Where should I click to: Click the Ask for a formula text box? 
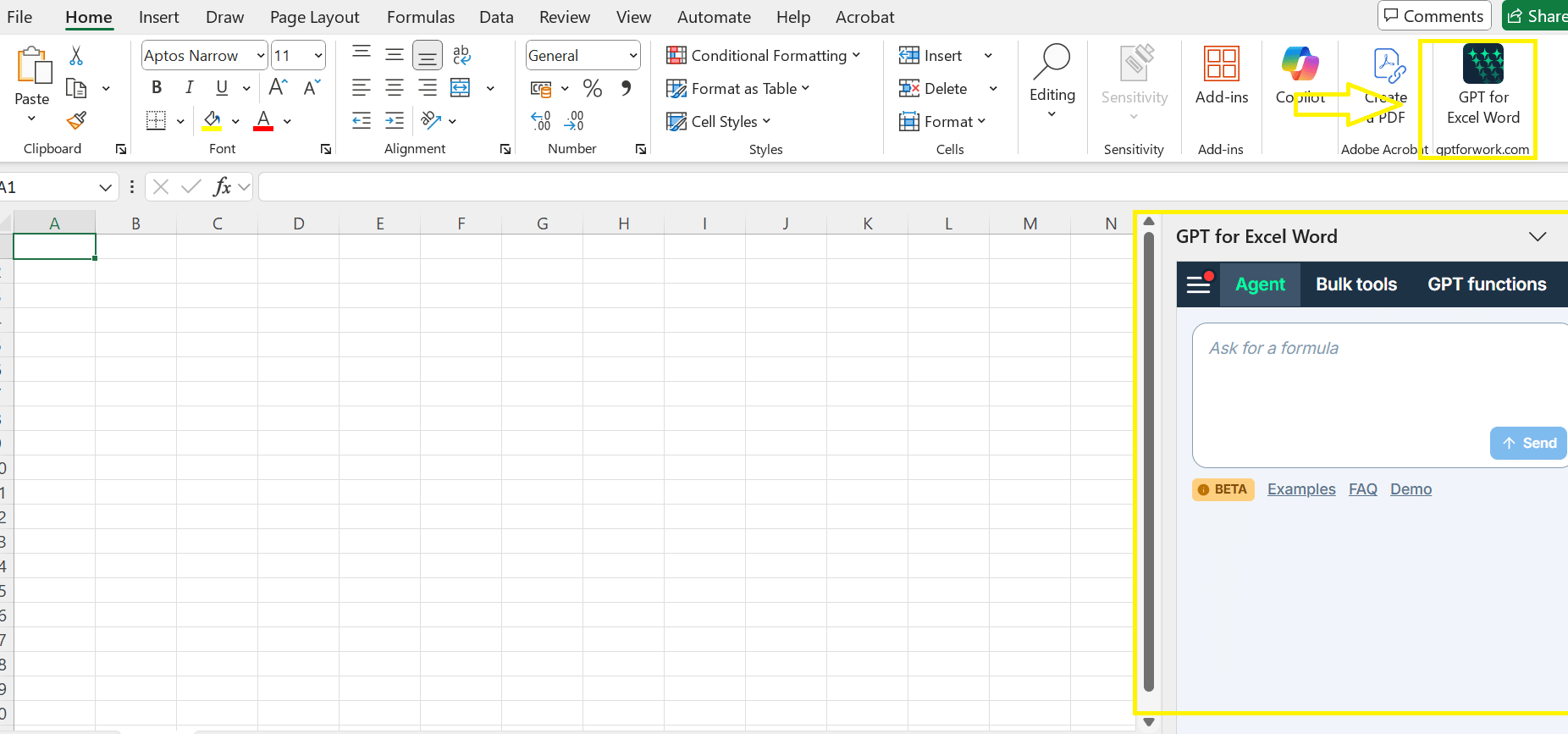(x=1380, y=395)
